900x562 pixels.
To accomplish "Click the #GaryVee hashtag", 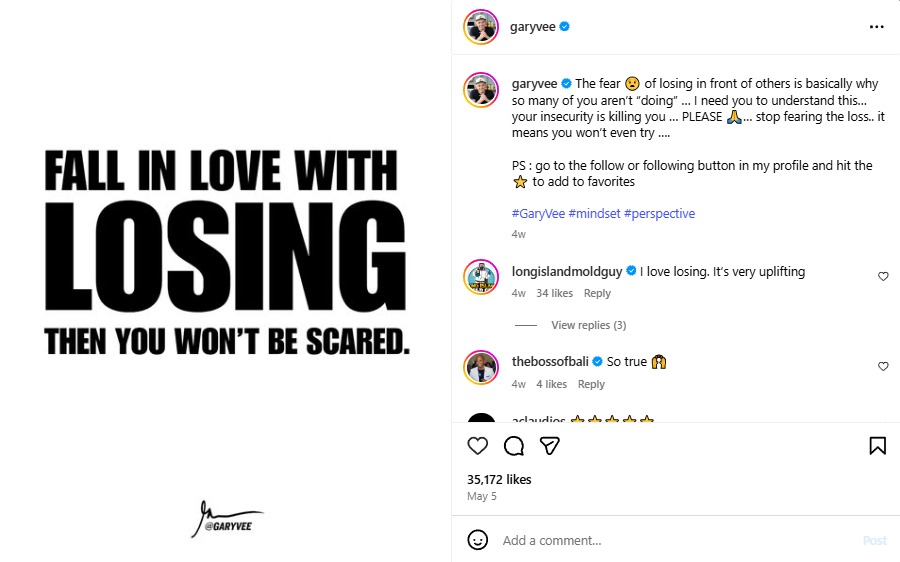I will (538, 214).
